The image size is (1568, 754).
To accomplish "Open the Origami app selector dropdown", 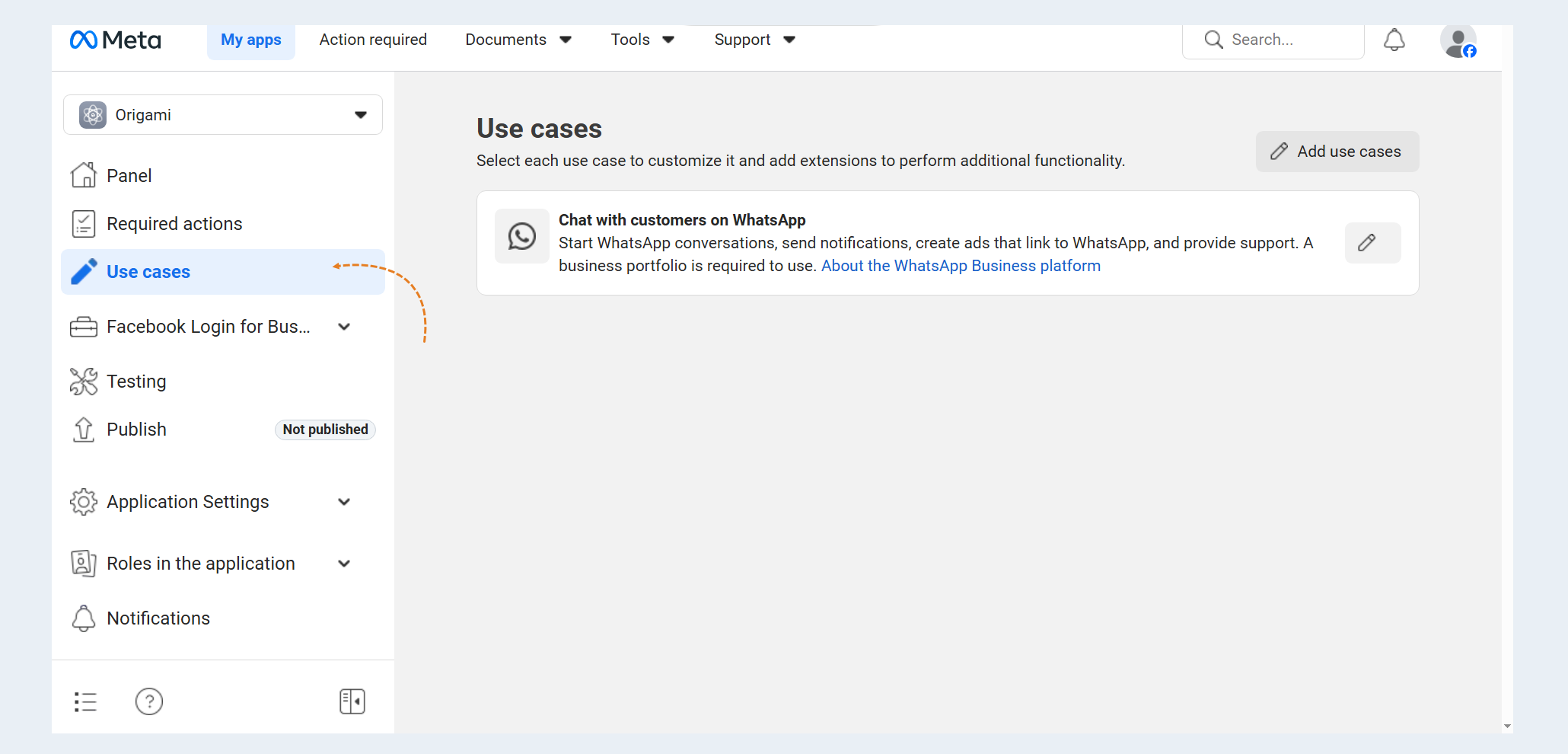I will click(223, 115).
